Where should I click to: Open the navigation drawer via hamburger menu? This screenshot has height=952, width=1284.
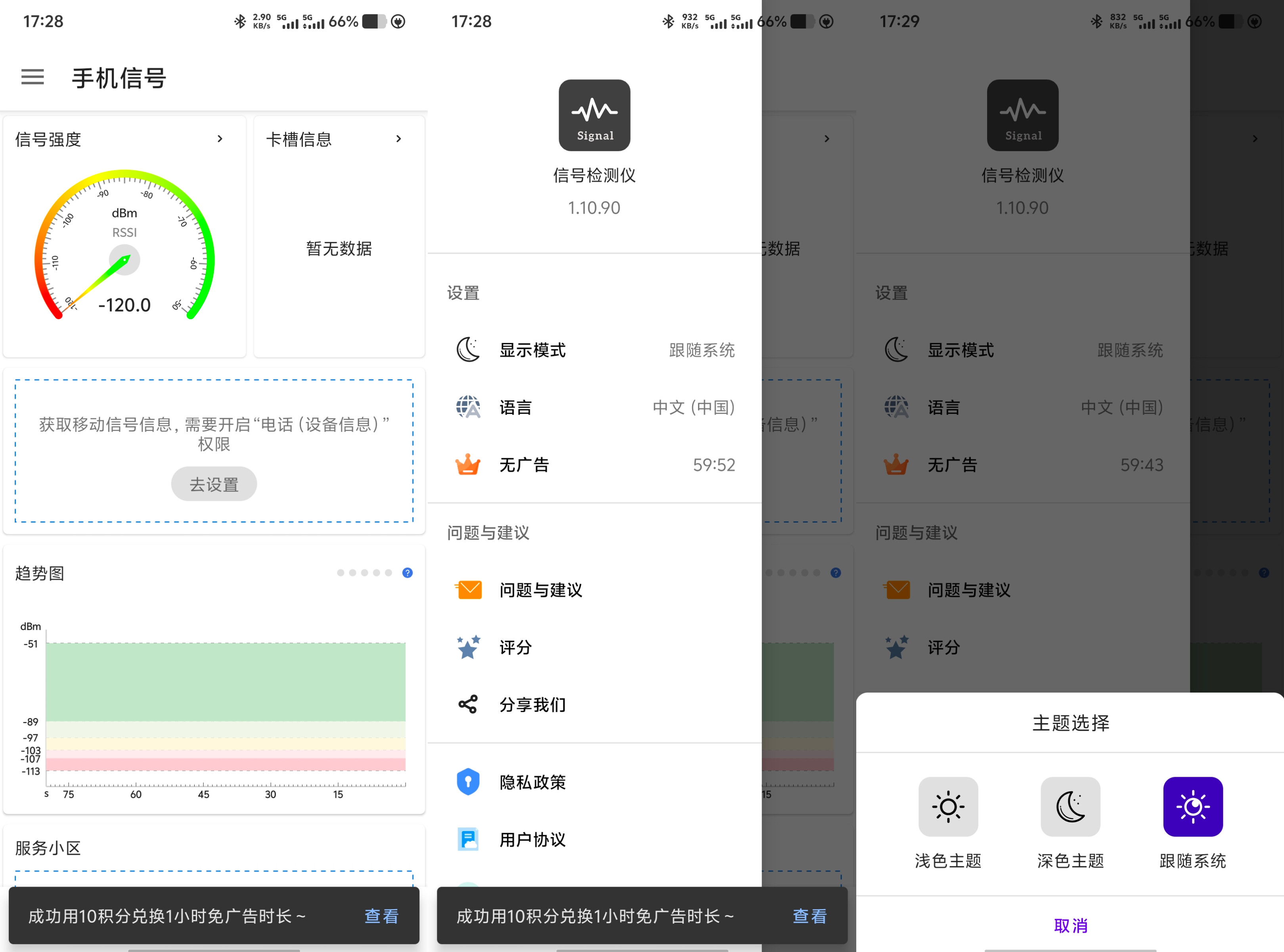pos(33,77)
